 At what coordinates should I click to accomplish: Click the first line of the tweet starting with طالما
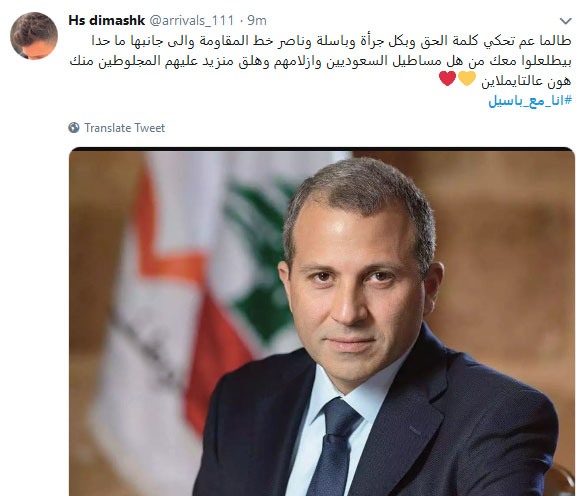331,40
